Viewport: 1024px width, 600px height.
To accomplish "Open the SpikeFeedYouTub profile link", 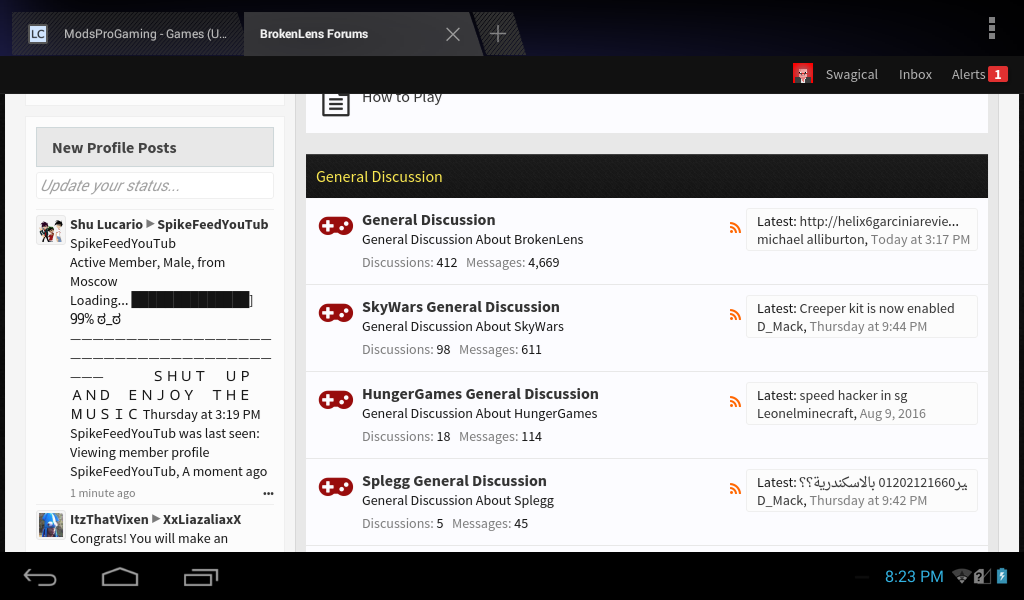I will pos(212,224).
